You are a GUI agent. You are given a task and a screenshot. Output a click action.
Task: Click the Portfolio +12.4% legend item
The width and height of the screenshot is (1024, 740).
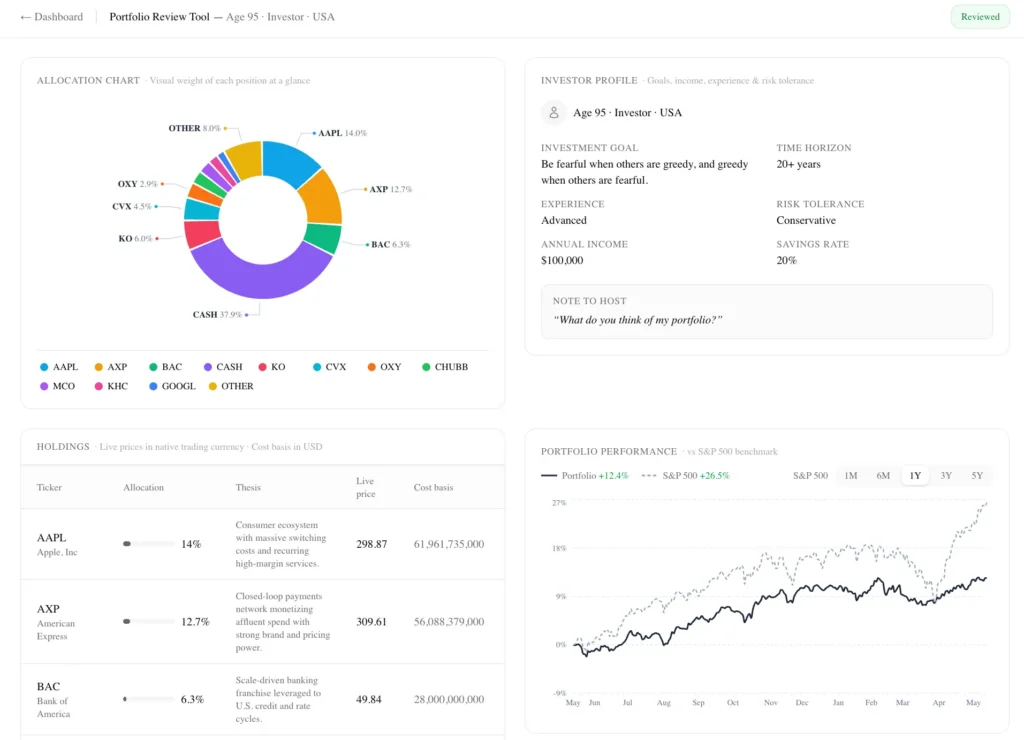(584, 475)
